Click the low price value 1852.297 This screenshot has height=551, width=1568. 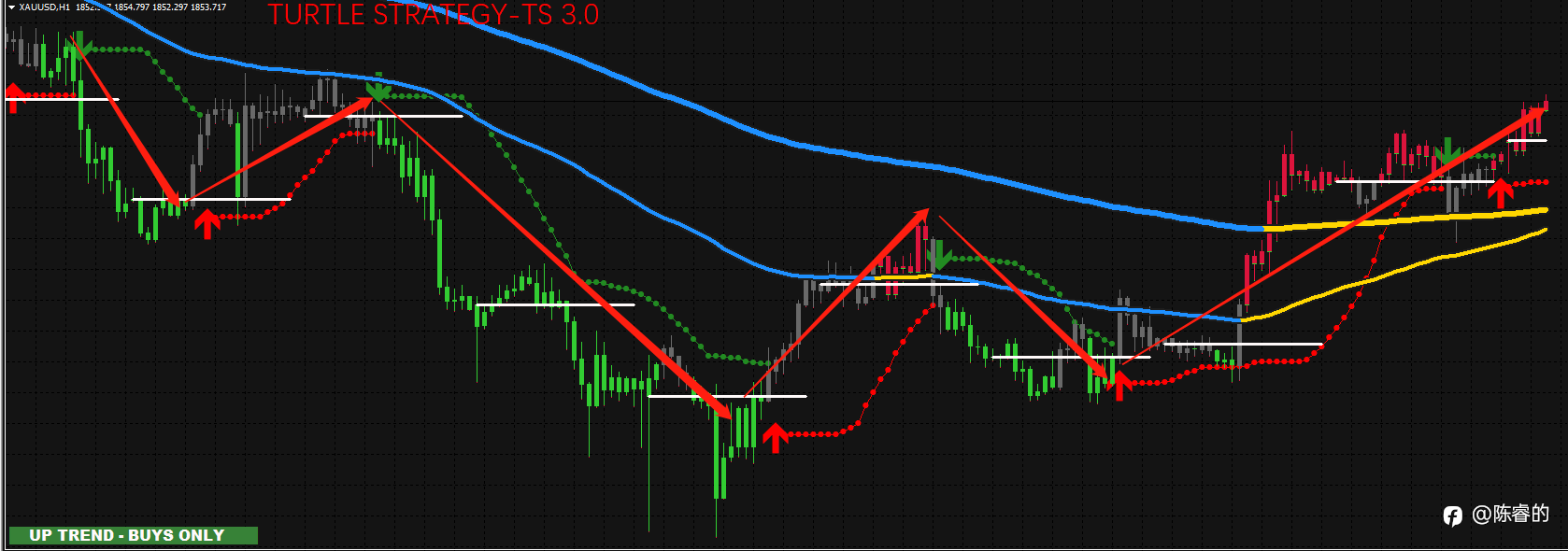pyautogui.click(x=170, y=7)
